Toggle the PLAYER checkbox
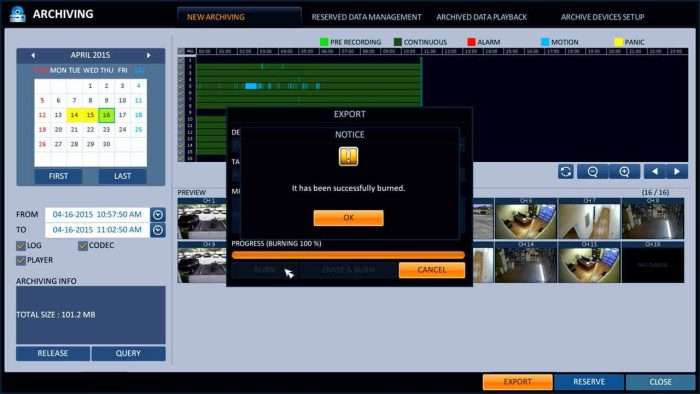The height and width of the screenshot is (394, 700). click(21, 260)
